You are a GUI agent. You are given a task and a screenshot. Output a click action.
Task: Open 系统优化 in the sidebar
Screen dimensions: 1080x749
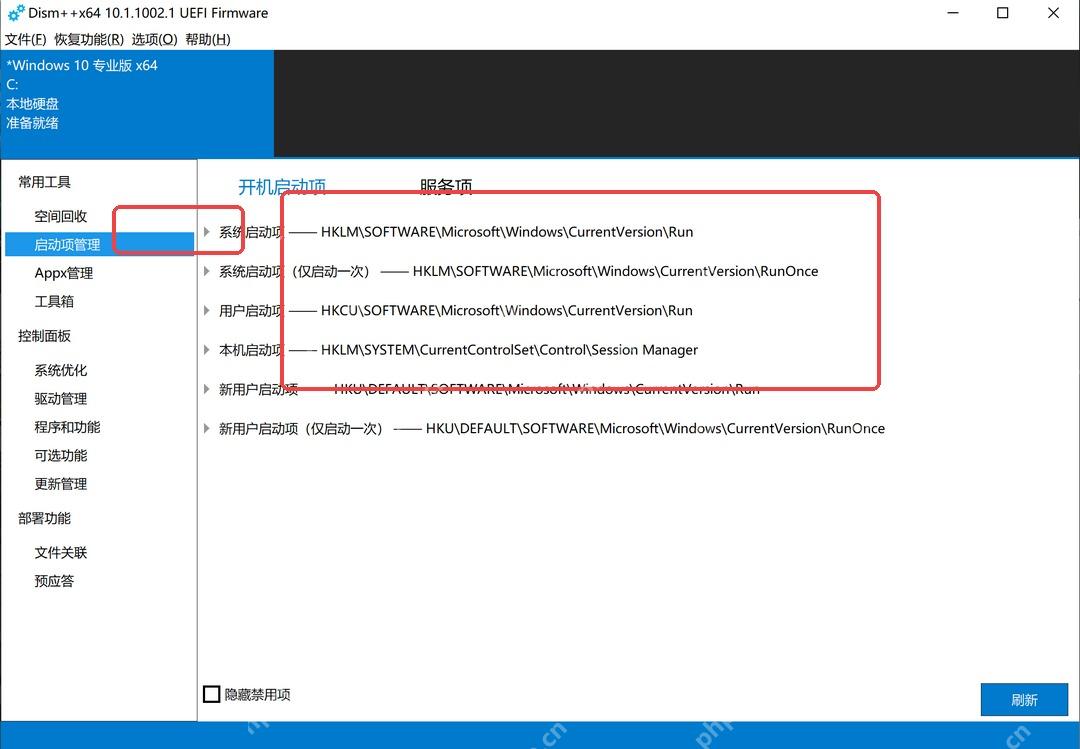61,370
